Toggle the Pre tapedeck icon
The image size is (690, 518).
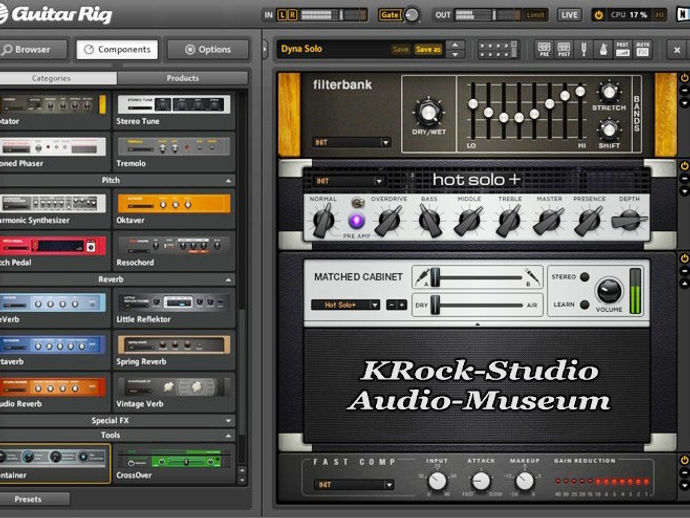[544, 49]
